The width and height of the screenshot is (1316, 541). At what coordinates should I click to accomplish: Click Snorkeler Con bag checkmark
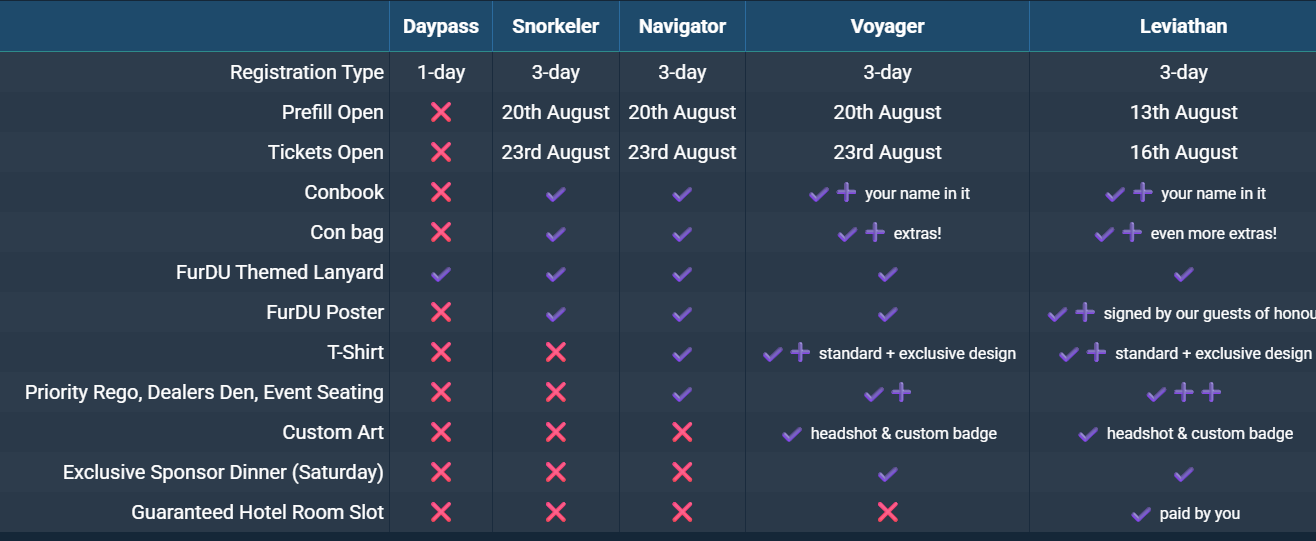556,233
